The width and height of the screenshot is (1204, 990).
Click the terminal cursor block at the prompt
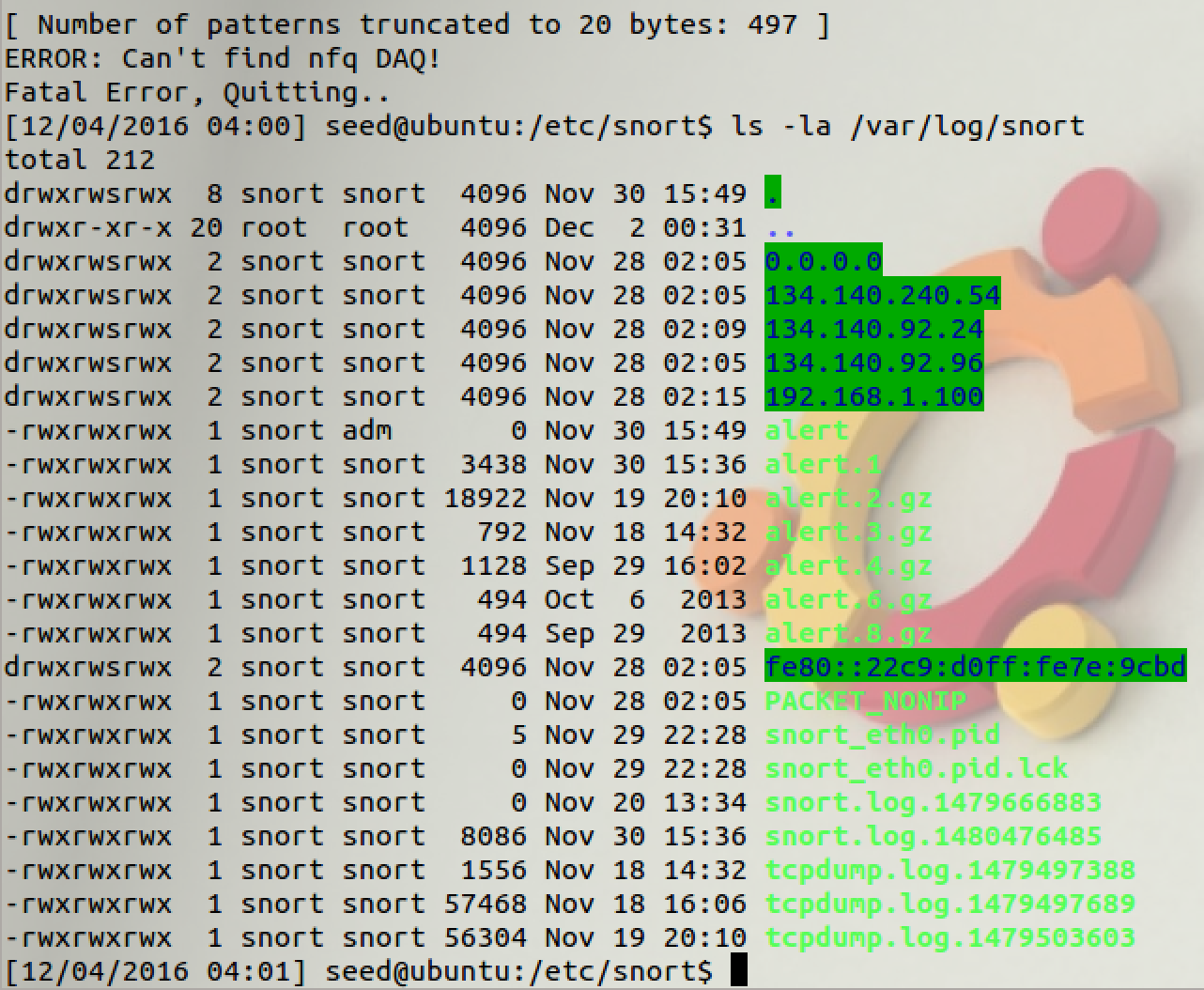[x=738, y=971]
